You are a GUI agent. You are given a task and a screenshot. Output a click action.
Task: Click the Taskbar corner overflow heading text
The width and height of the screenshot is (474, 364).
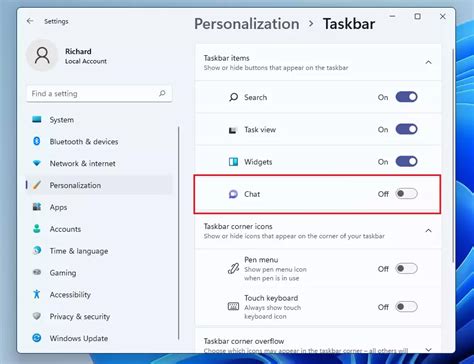(x=244, y=341)
